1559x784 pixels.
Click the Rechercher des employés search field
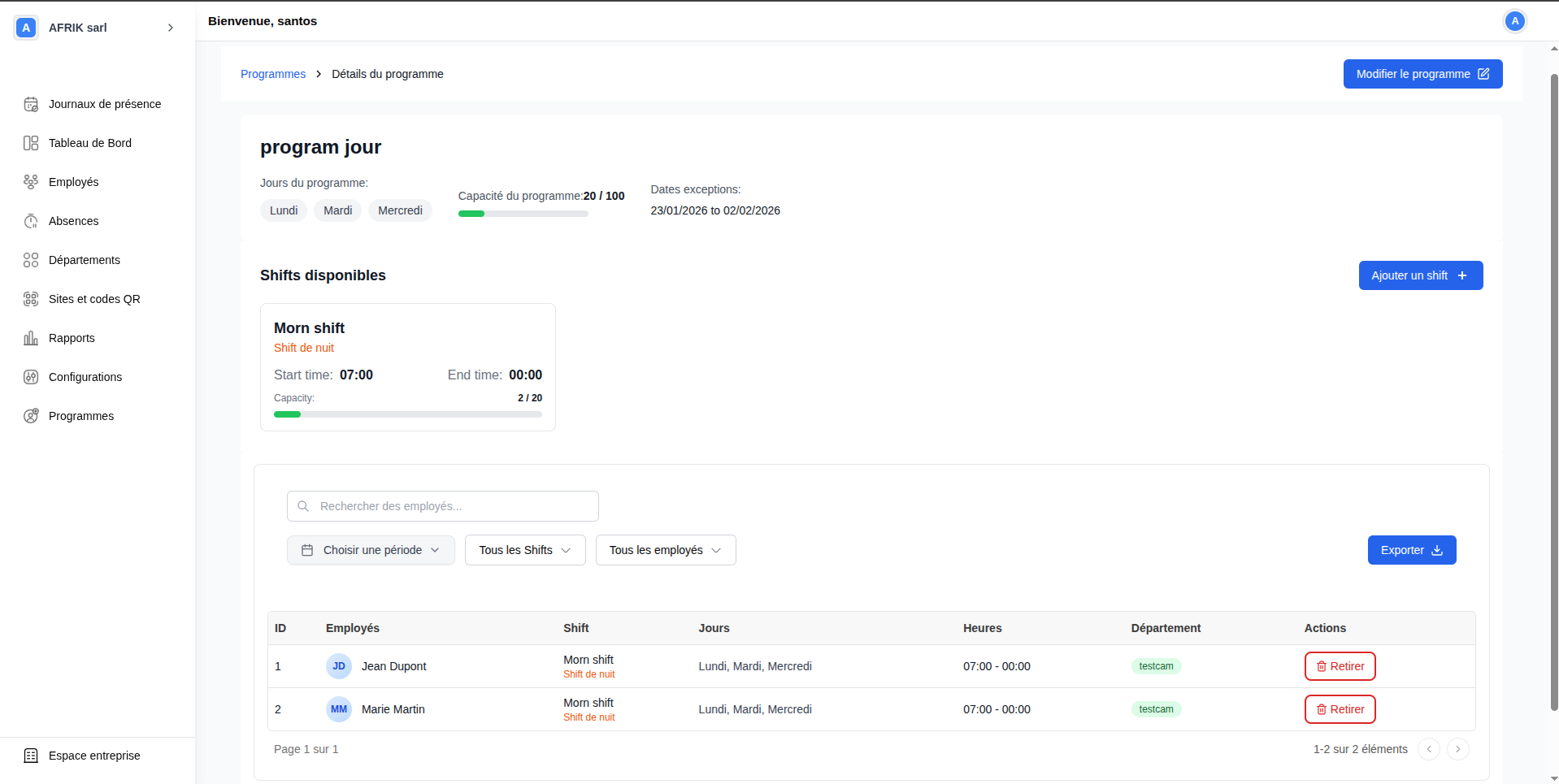(x=443, y=506)
